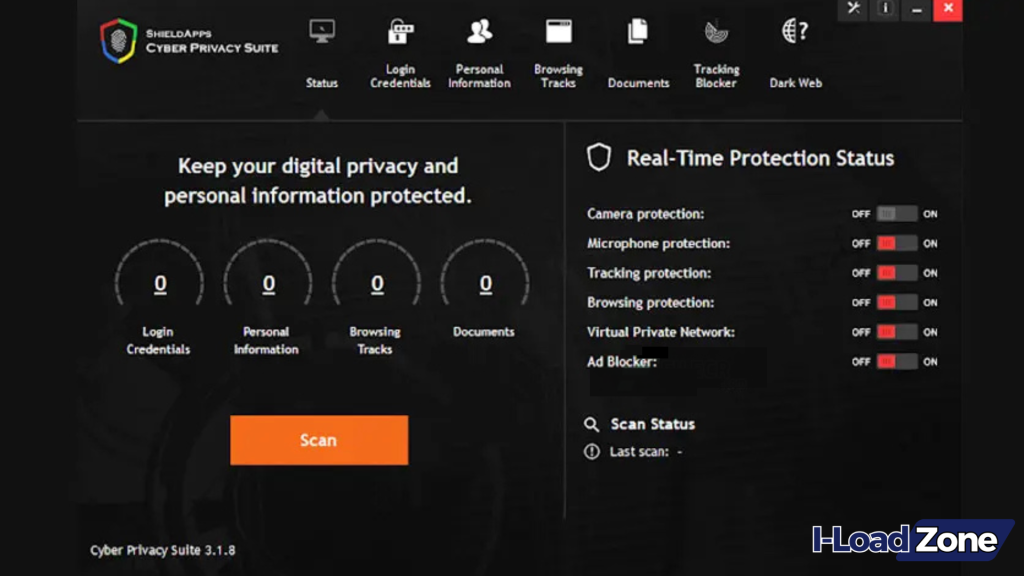1024x576 pixels.
Task: Select the Tracking Blocker orange icon
Action: click(x=715, y=31)
